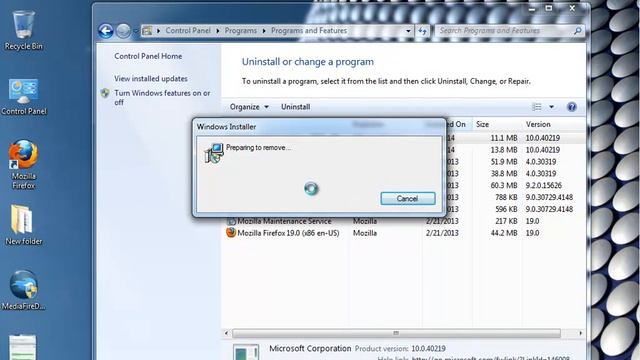The height and width of the screenshot is (360, 640).
Task: Open the Help question mark icon
Action: click(x=571, y=107)
